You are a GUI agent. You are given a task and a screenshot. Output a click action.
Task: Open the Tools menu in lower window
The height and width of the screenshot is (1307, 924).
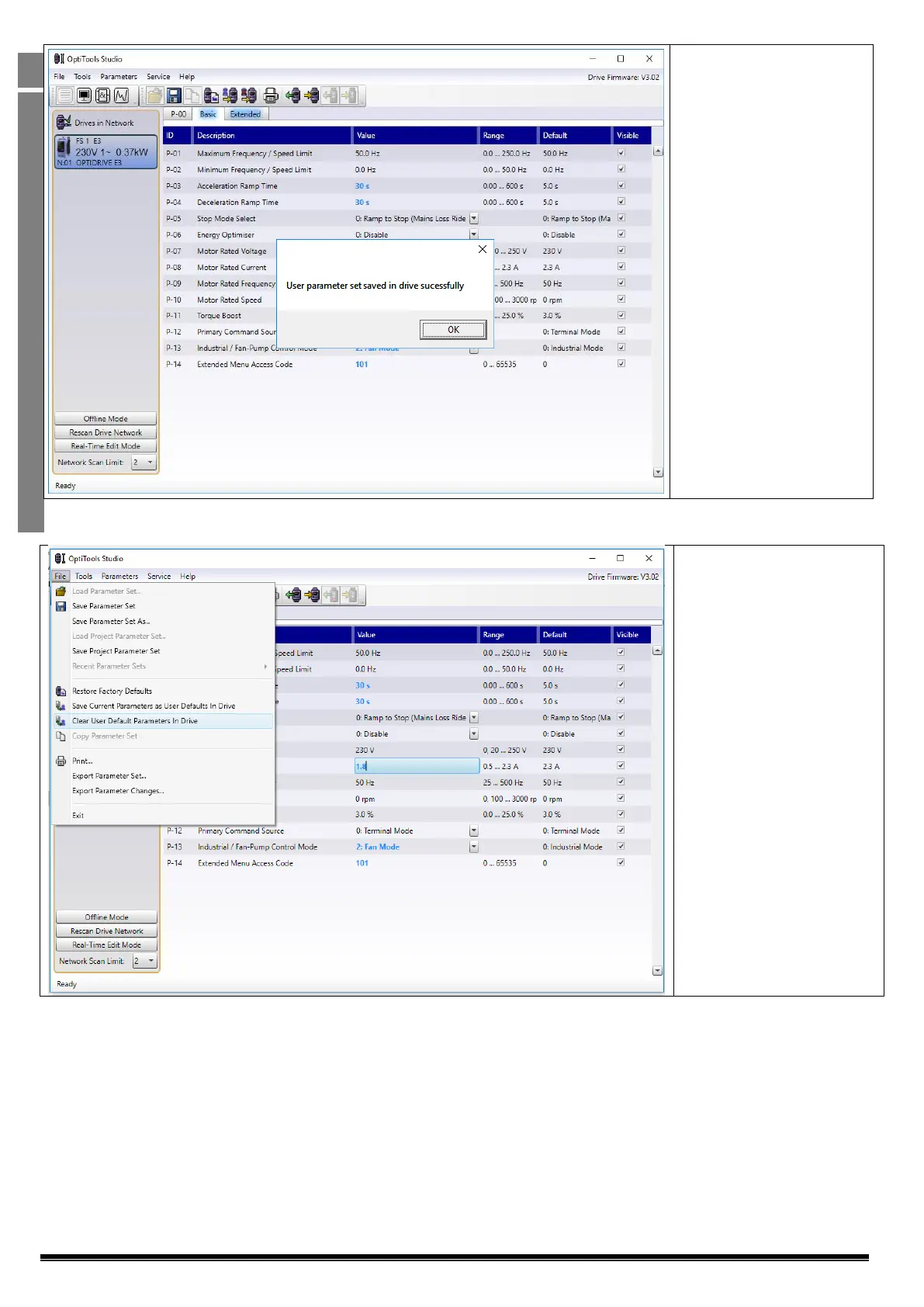click(84, 577)
